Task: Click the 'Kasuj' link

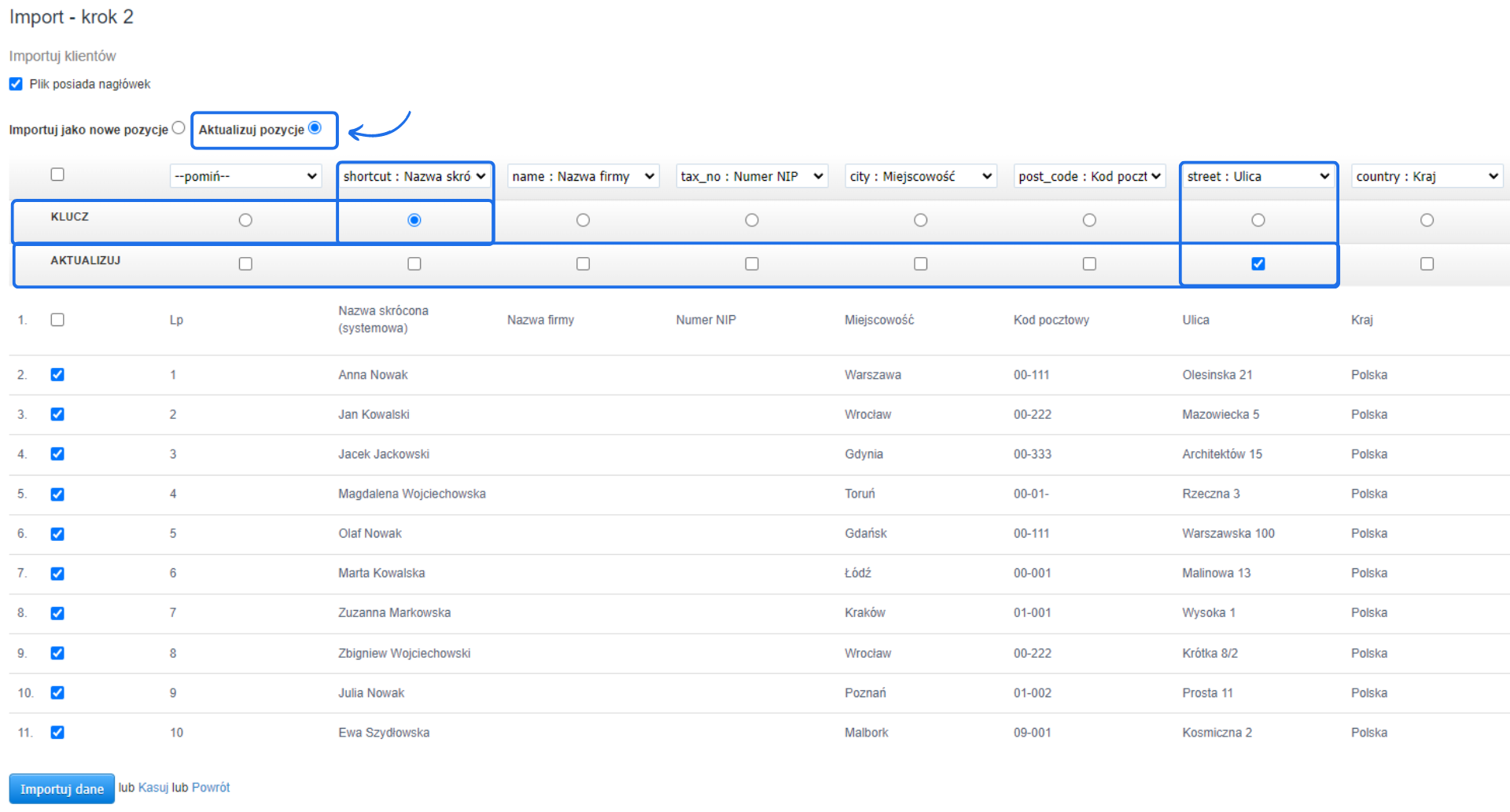Action: point(153,788)
